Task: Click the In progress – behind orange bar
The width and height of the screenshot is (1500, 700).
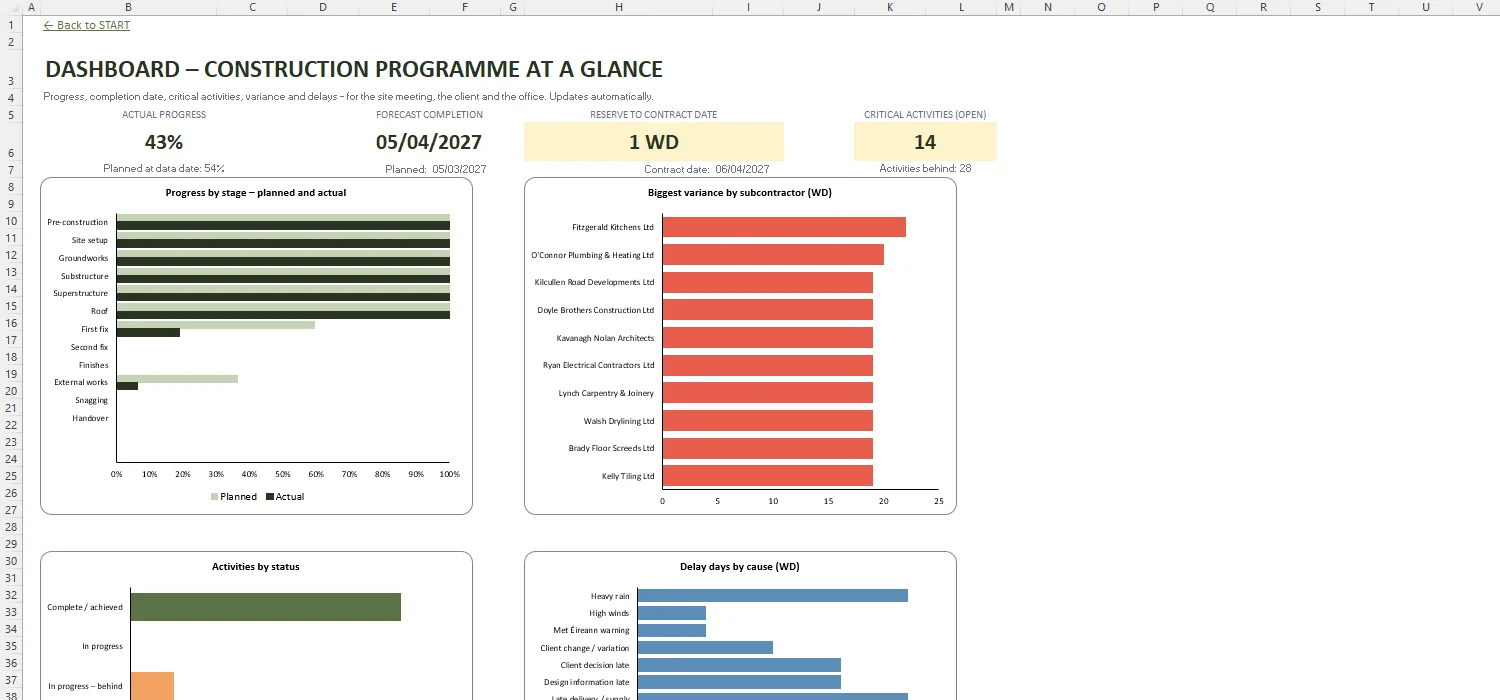Action: pyautogui.click(x=152, y=686)
